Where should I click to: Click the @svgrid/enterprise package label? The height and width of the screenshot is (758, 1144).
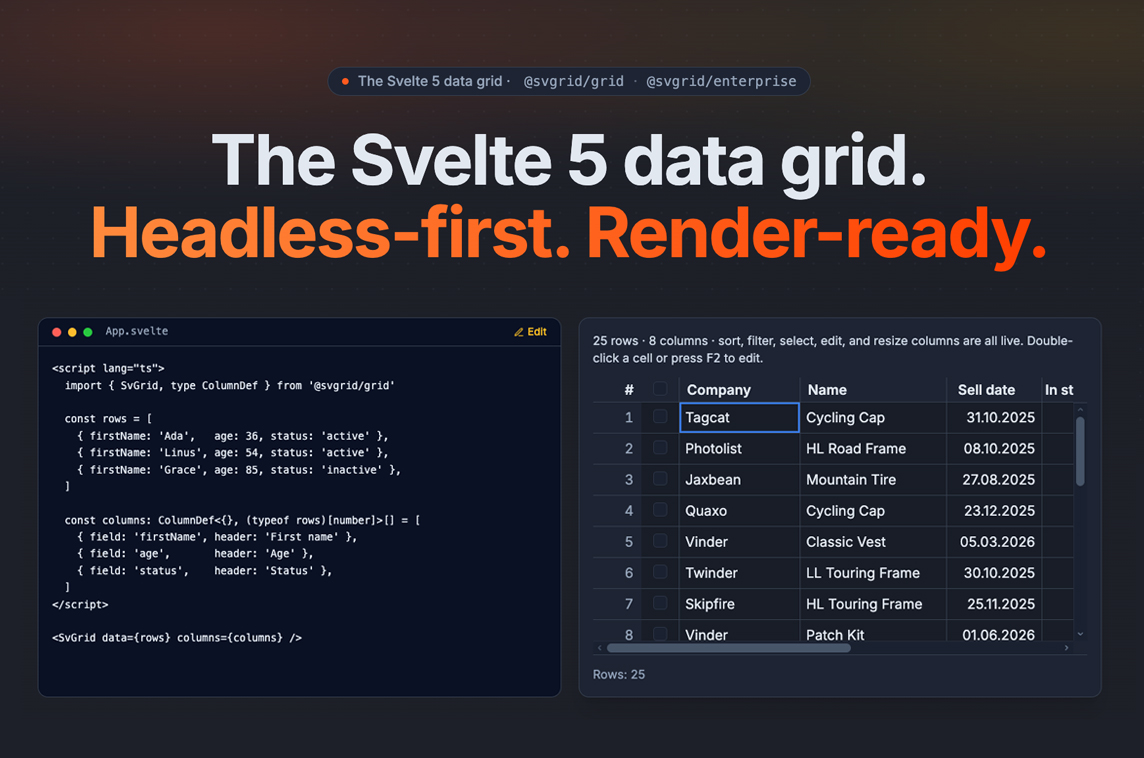[721, 82]
